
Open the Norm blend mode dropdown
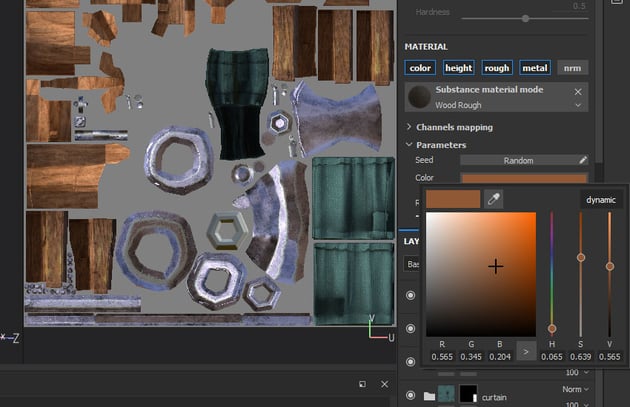[573, 389]
